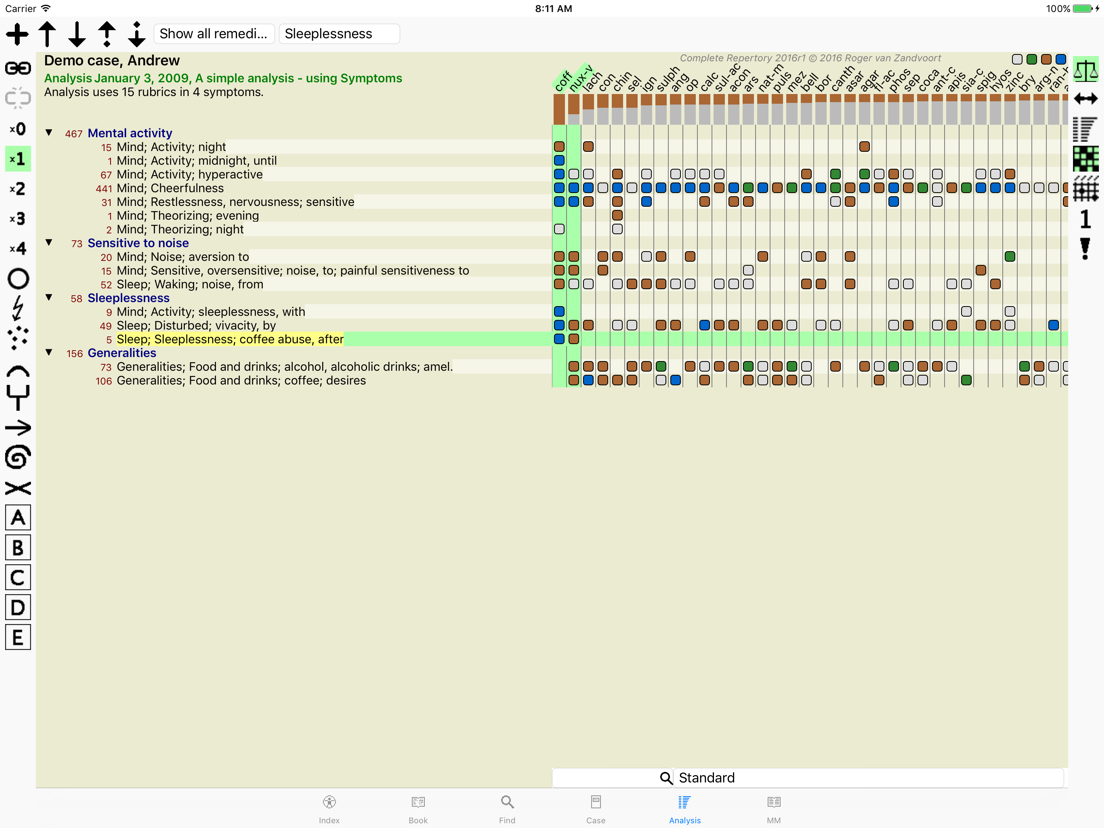Click the dotted up arrow icon

pyautogui.click(x=106, y=34)
